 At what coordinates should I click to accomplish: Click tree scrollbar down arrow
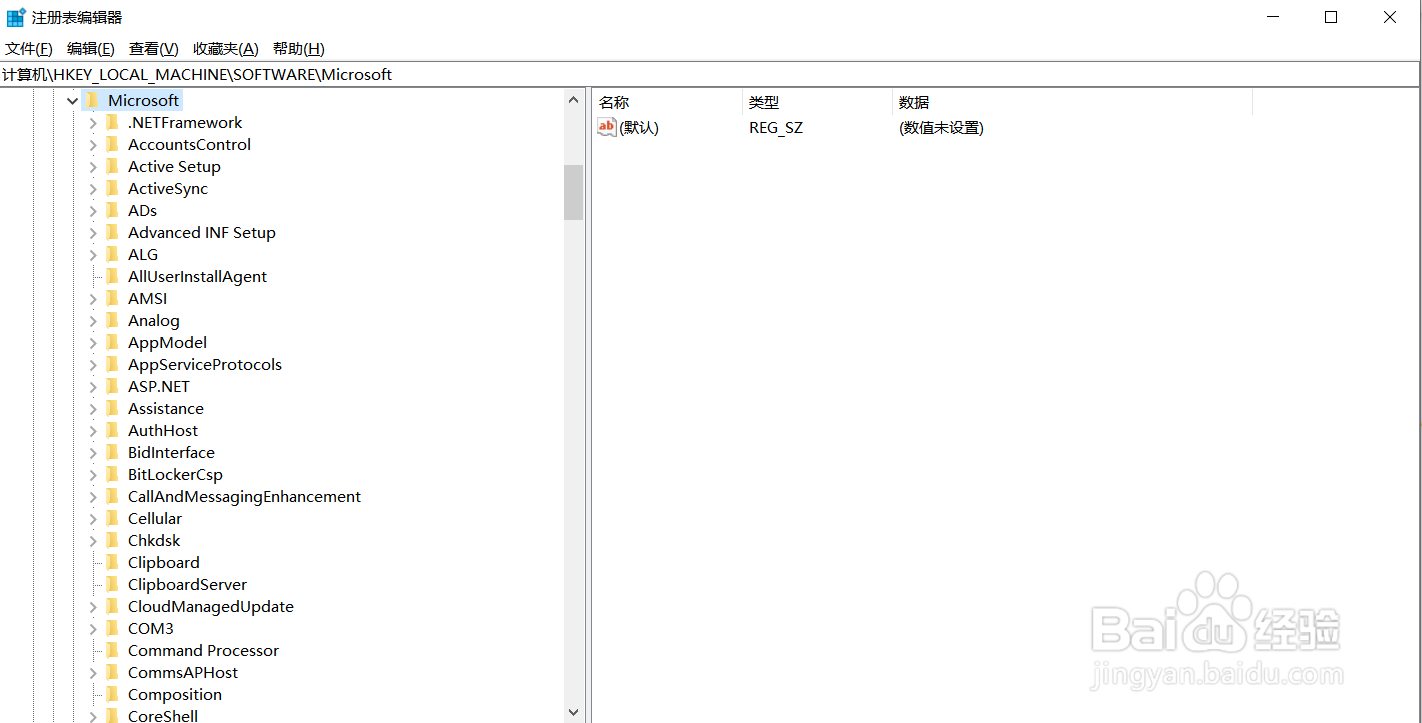(x=573, y=713)
